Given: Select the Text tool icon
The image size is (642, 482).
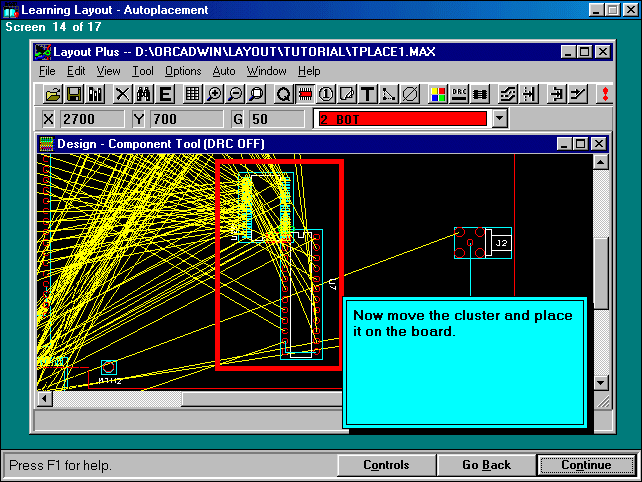Looking at the screenshot, I should (368, 94).
